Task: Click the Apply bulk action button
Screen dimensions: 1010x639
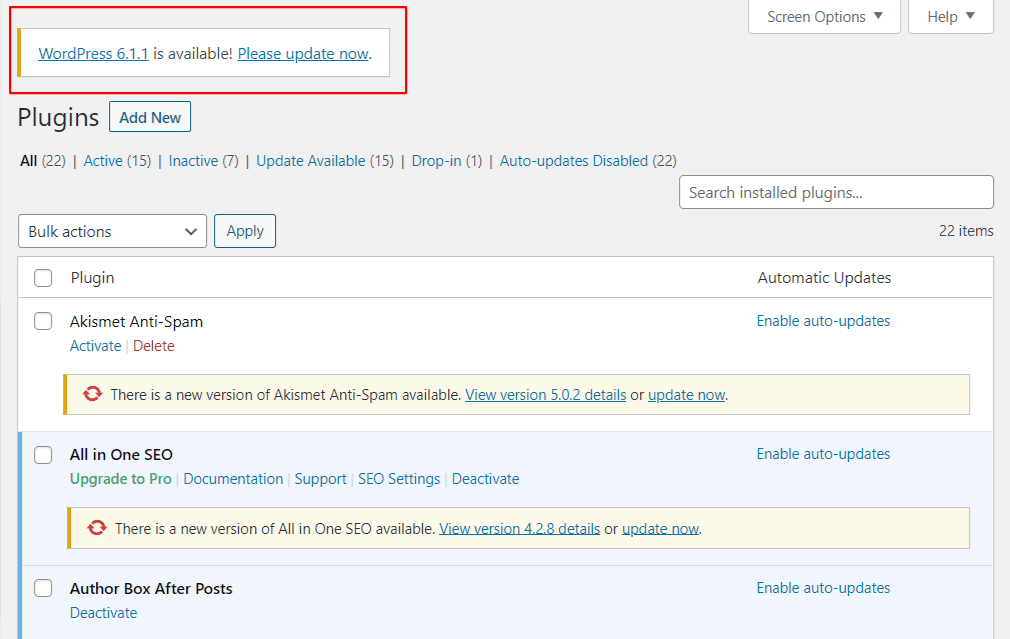Action: (x=245, y=231)
